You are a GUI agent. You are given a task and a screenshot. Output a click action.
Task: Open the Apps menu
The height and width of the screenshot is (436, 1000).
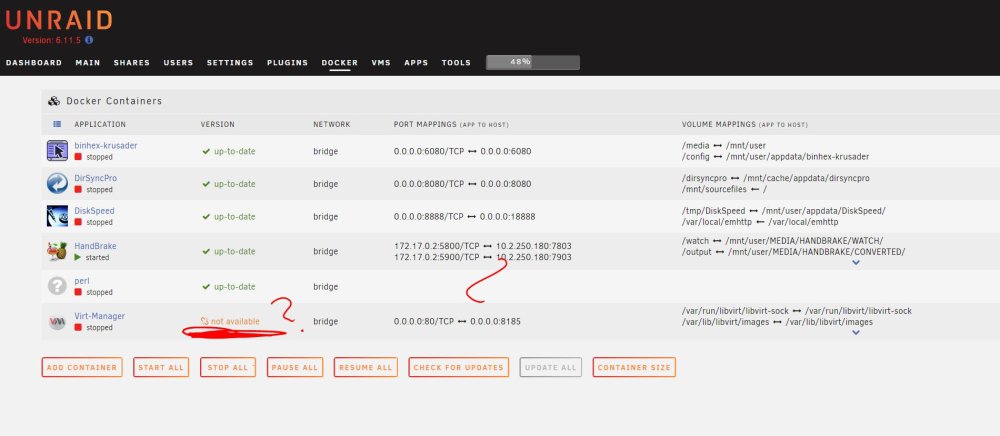(416, 62)
